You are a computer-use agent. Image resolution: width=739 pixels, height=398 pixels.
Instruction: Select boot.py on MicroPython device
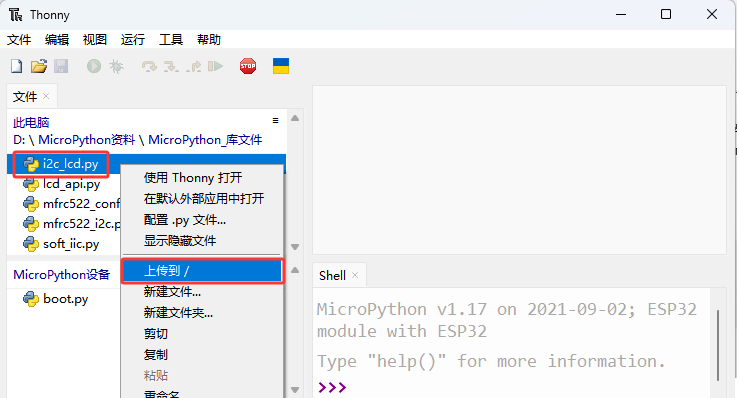pos(66,299)
